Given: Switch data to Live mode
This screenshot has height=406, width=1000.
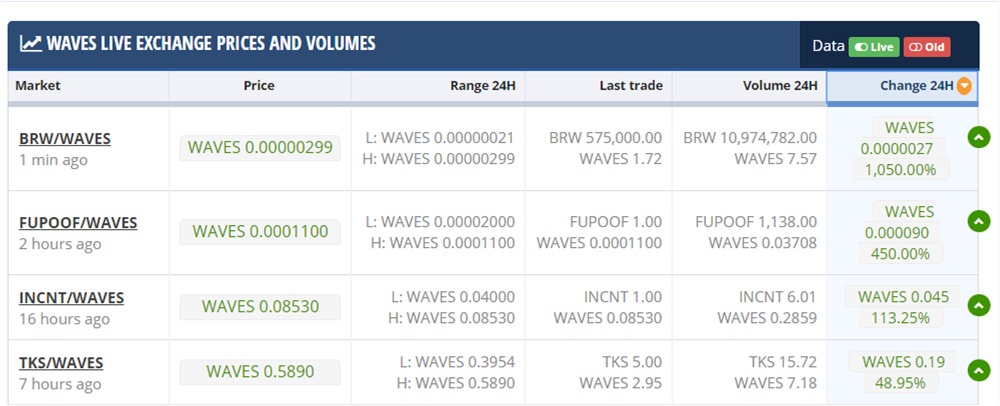Looking at the screenshot, I should pos(874,47).
